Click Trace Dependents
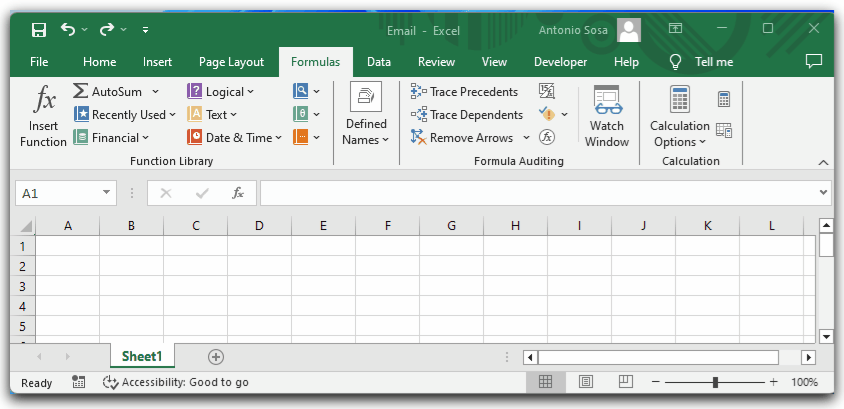Screen dimensions: 844x409 click(467, 115)
